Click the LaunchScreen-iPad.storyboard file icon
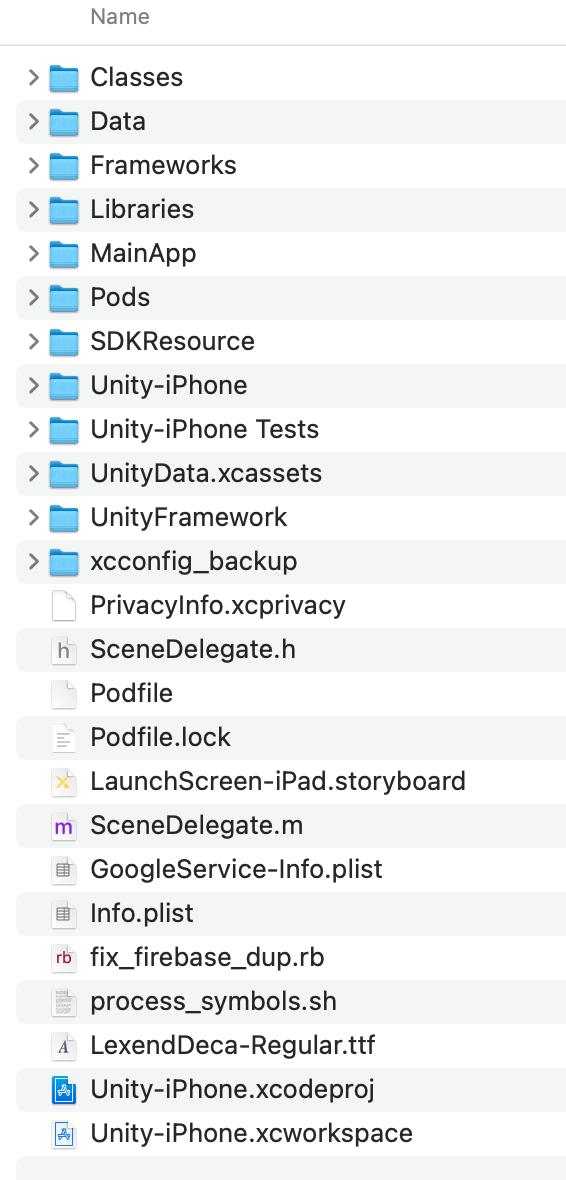Viewport: 566px width, 1180px height. pos(64,782)
